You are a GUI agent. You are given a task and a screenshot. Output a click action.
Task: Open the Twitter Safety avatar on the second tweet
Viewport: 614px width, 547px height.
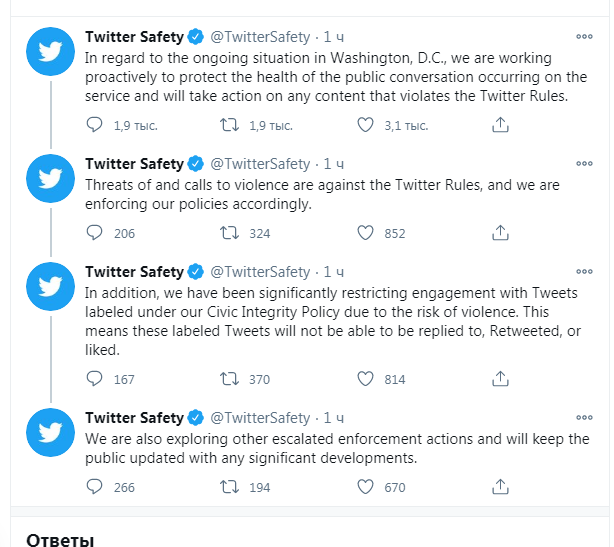click(51, 179)
